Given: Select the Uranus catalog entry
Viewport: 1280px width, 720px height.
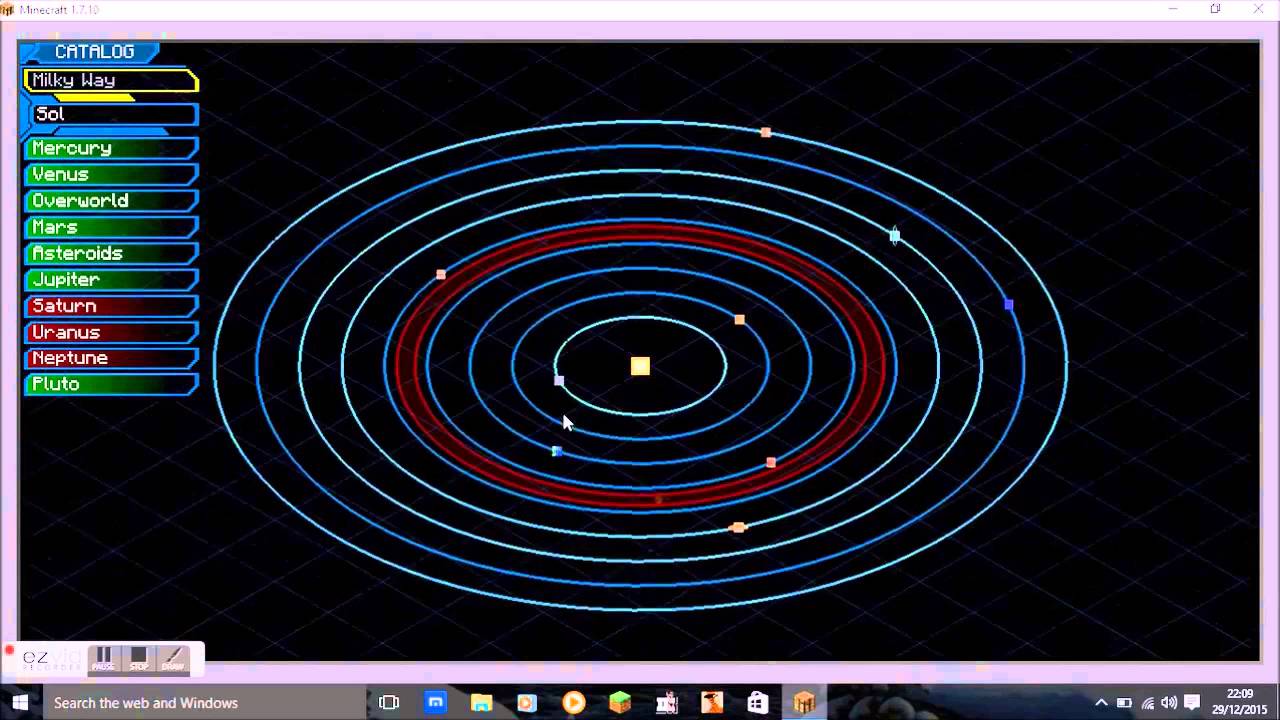Looking at the screenshot, I should [x=110, y=332].
